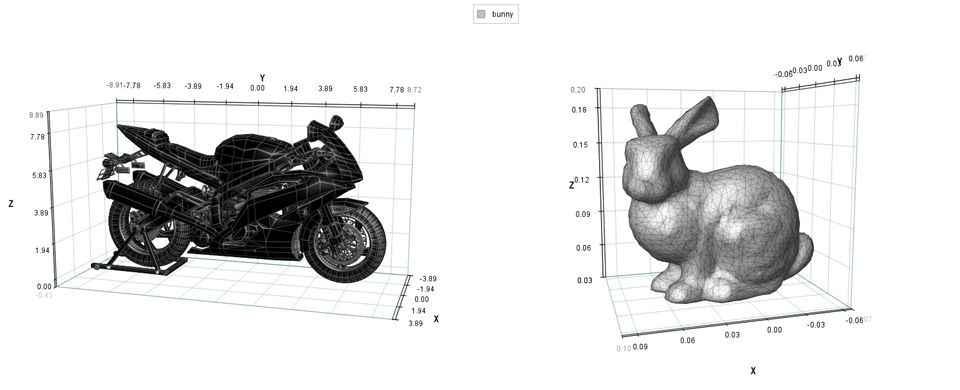Click the -0.43 tick on the motorcycle Z axis

coord(44,295)
